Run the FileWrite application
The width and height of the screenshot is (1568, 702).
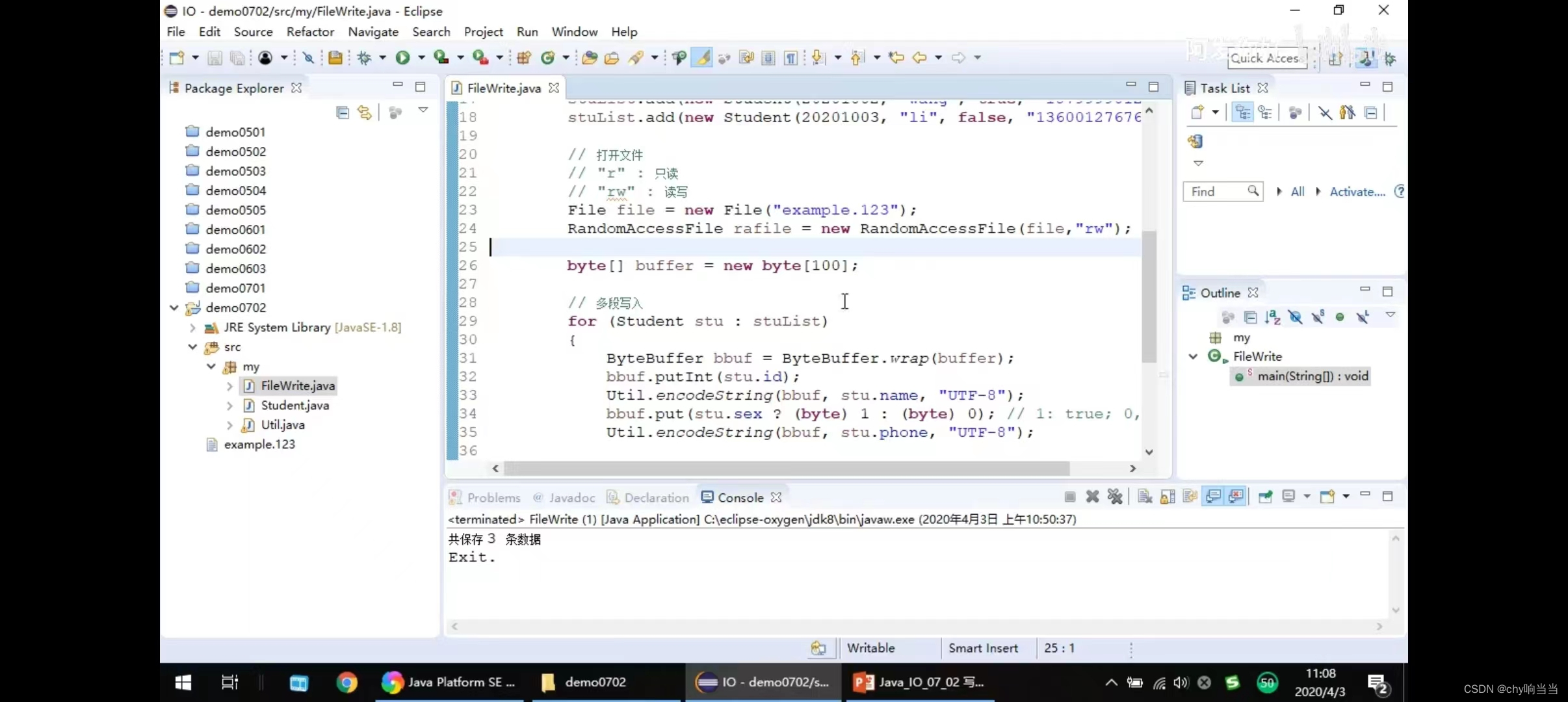[x=403, y=57]
